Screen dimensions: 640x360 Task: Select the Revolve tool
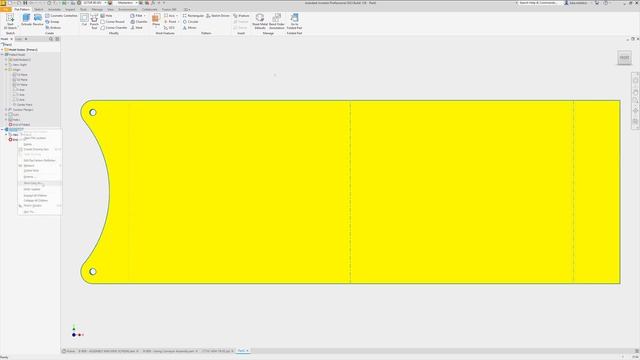tap(38, 20)
